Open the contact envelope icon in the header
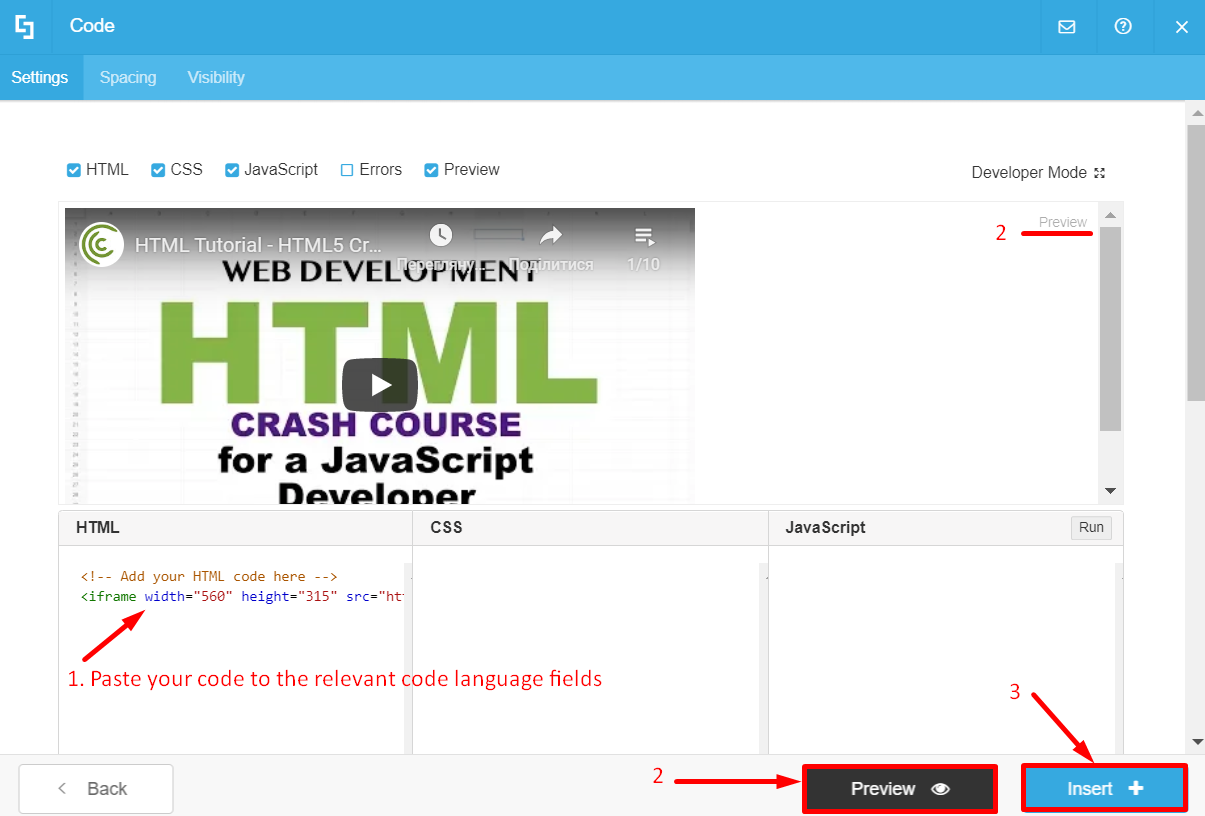 click(1066, 27)
